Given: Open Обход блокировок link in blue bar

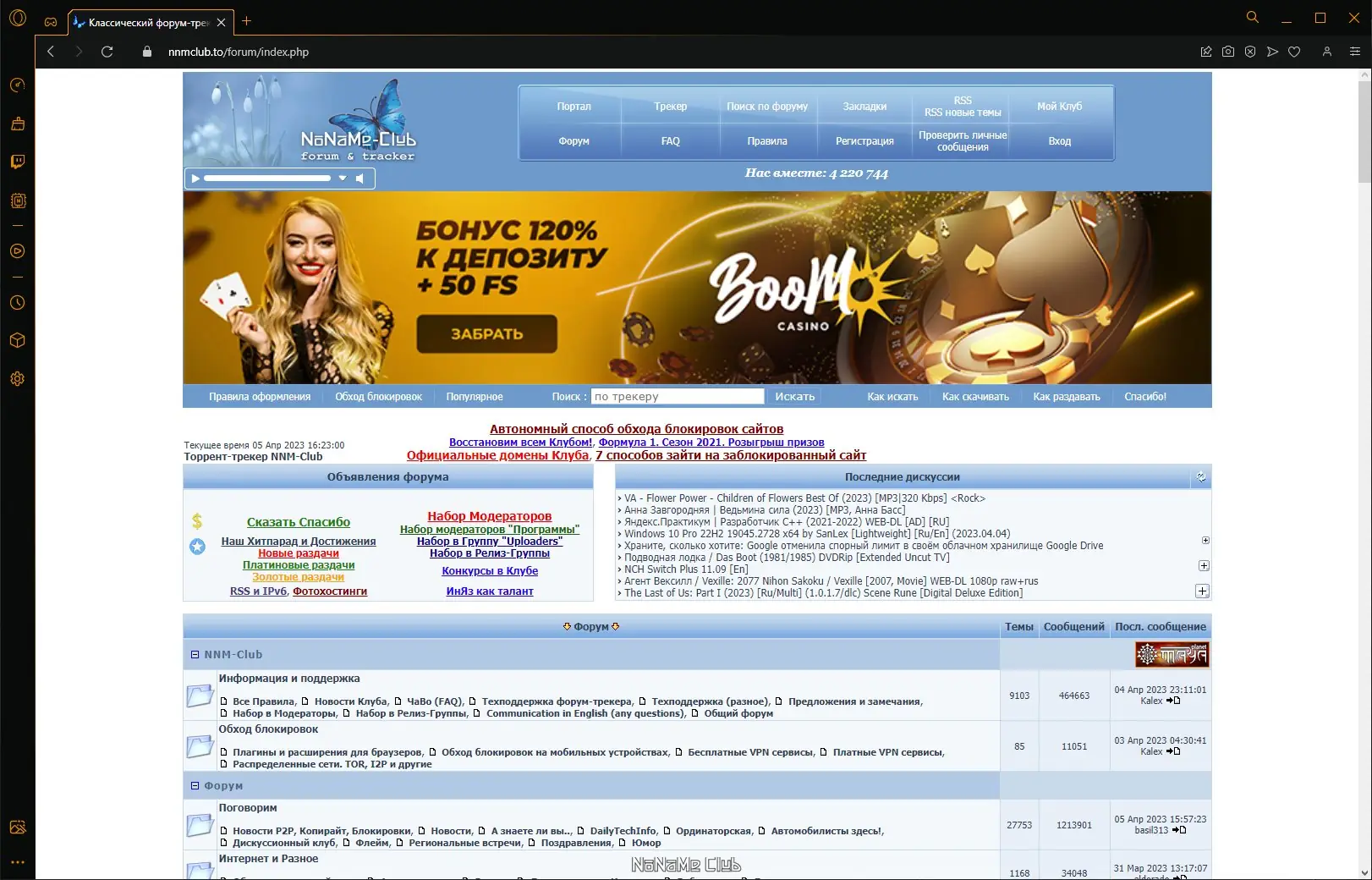Looking at the screenshot, I should pyautogui.click(x=378, y=397).
